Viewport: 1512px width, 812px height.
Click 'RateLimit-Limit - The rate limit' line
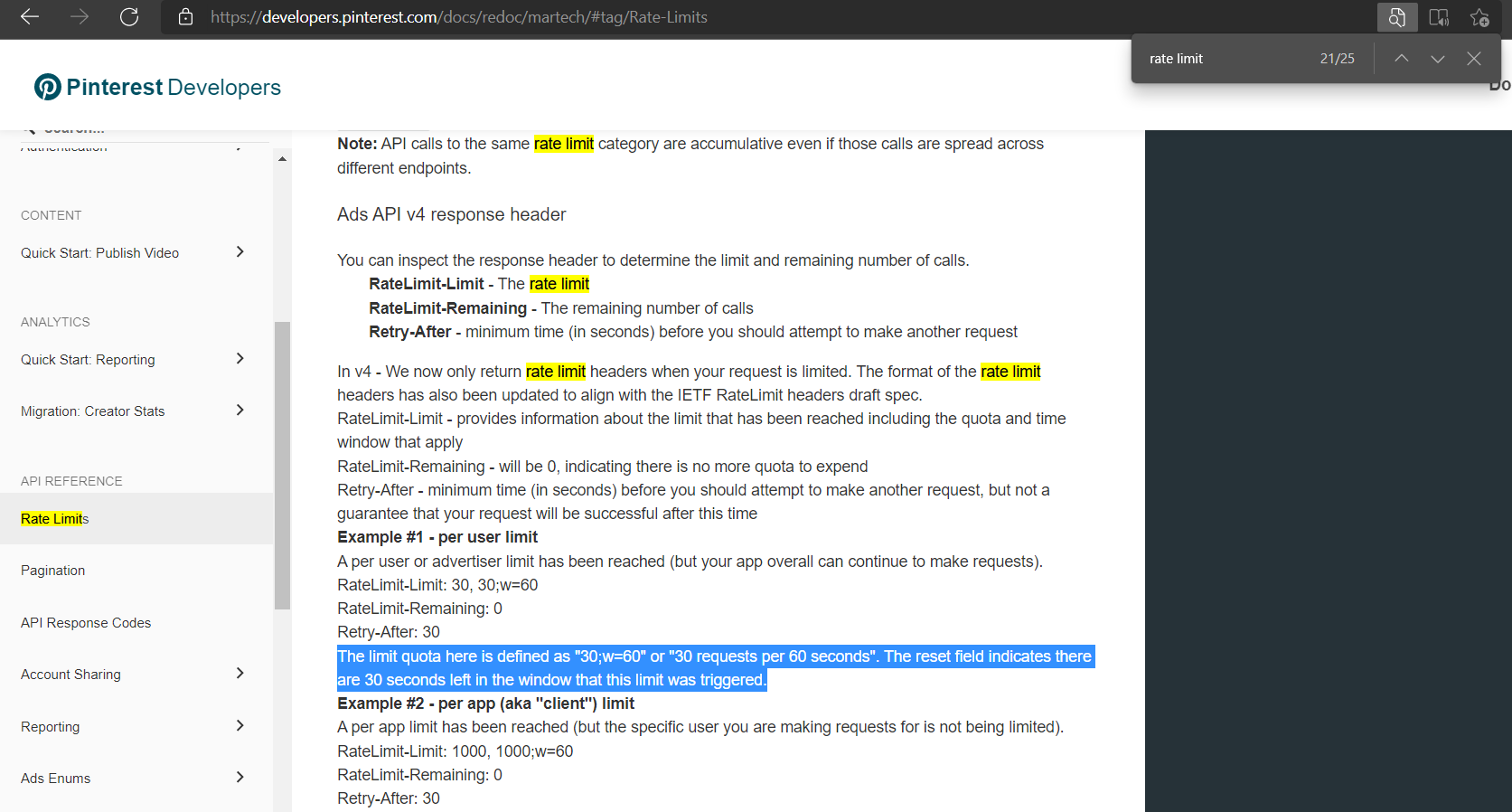click(479, 284)
